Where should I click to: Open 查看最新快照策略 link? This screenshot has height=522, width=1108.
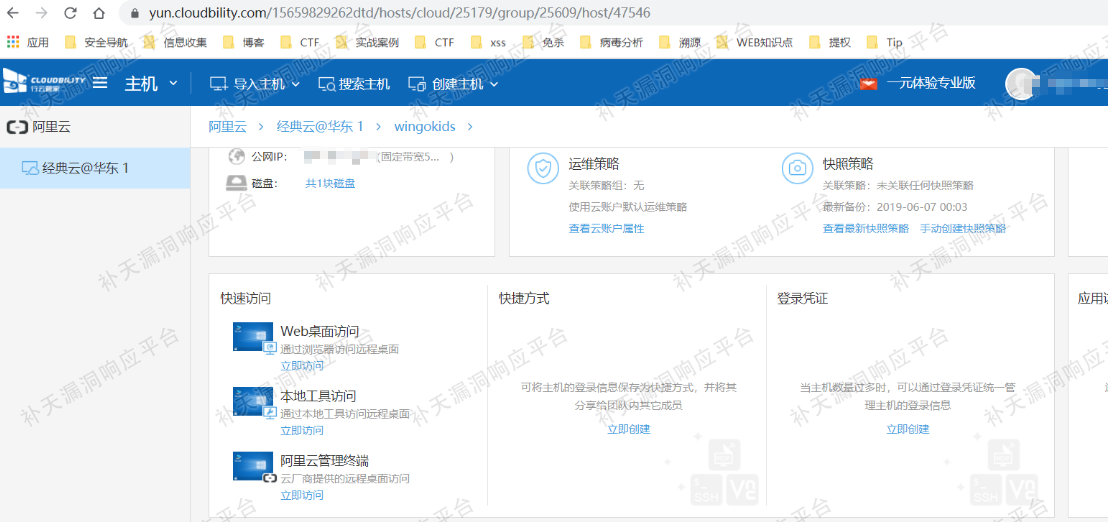pos(866,229)
